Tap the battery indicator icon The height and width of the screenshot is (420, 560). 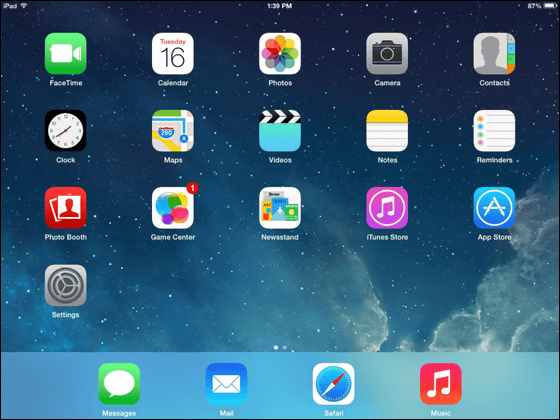click(550, 6)
